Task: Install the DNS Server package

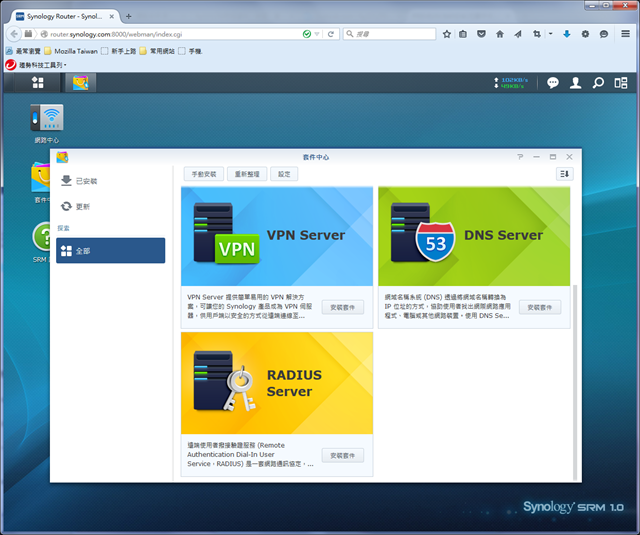Action: pos(540,307)
